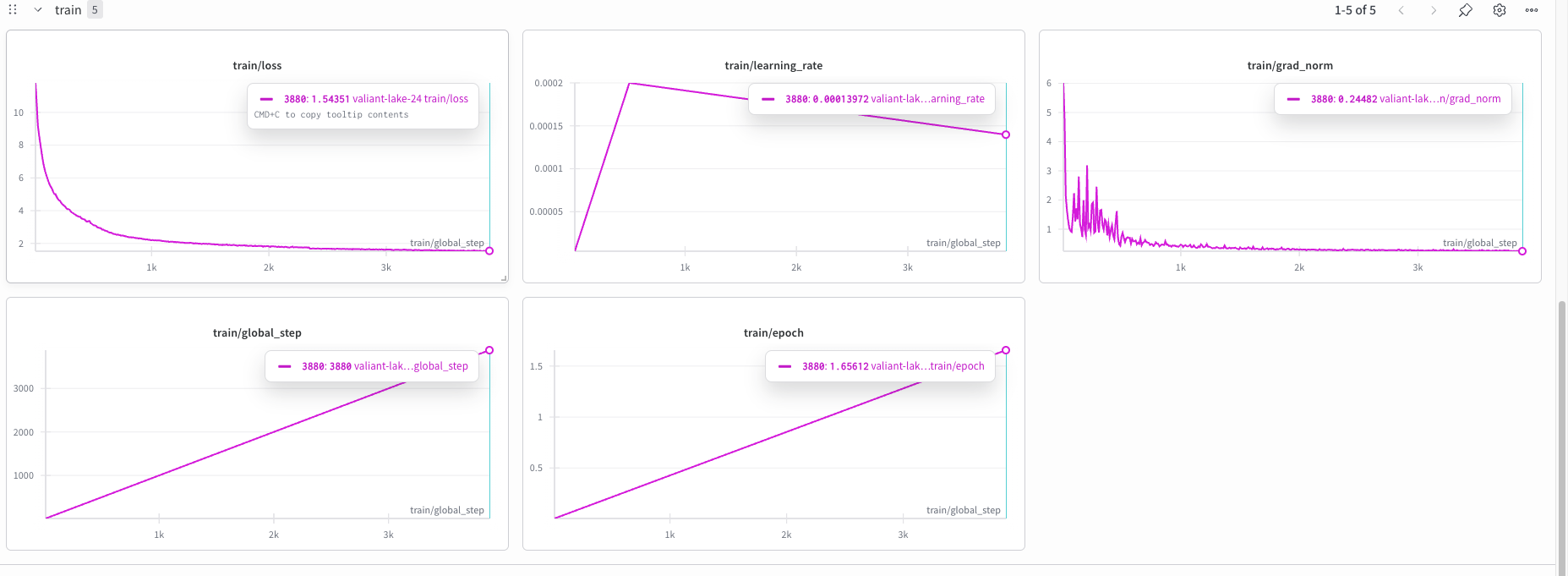Open train section settings gear
Viewport: 1568px width, 576px height.
[1500, 10]
